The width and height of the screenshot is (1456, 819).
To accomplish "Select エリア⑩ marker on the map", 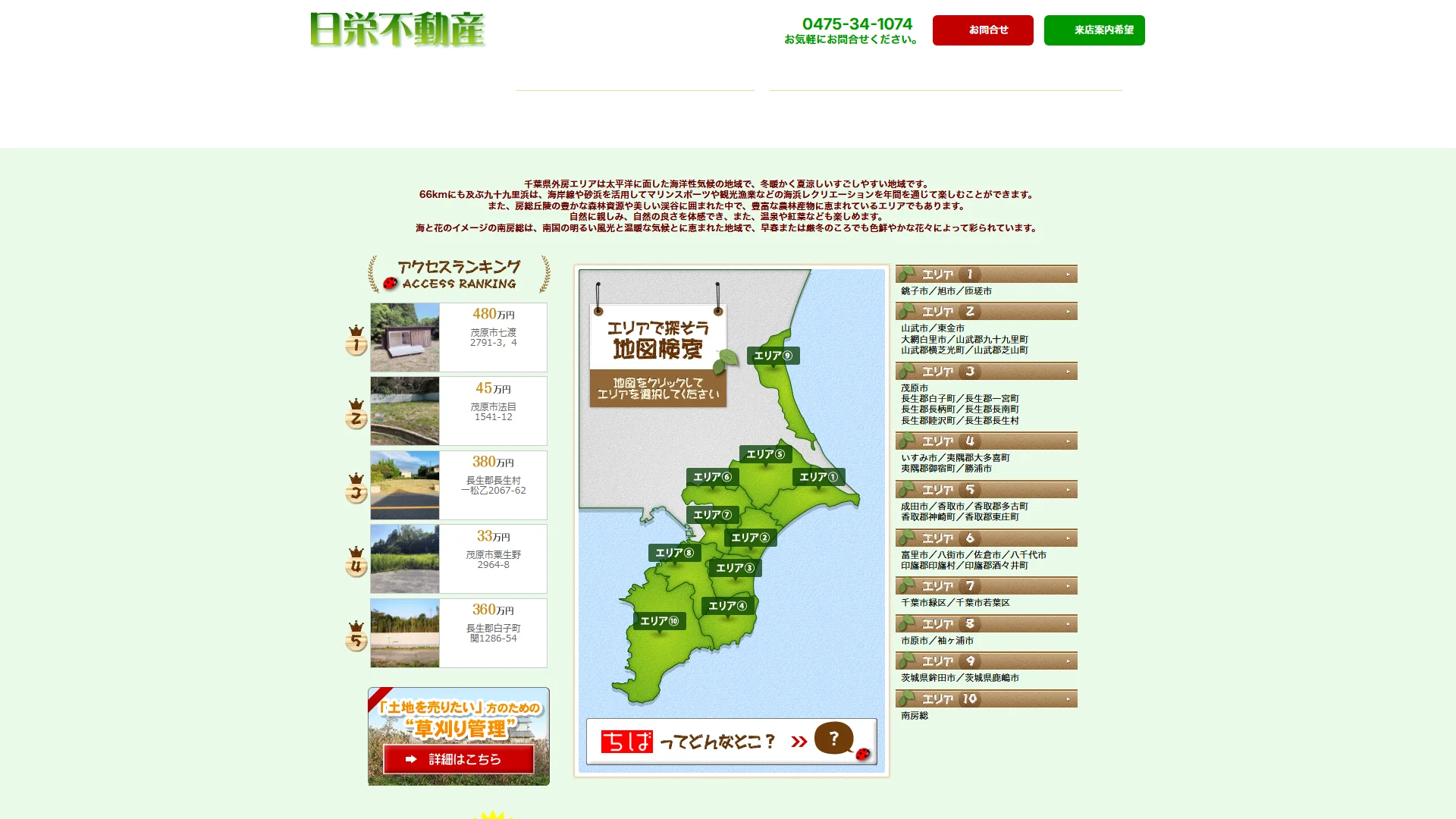I will coord(659,621).
